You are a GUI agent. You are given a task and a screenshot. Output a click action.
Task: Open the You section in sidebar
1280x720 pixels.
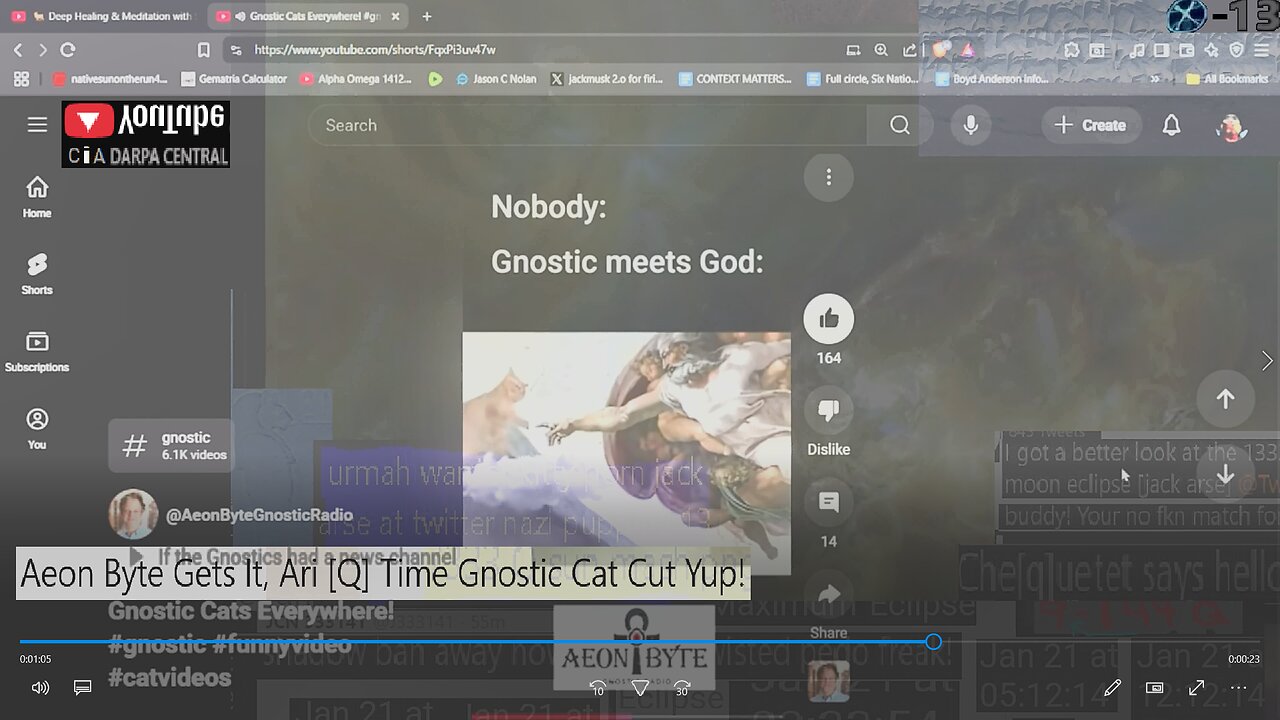(37, 429)
